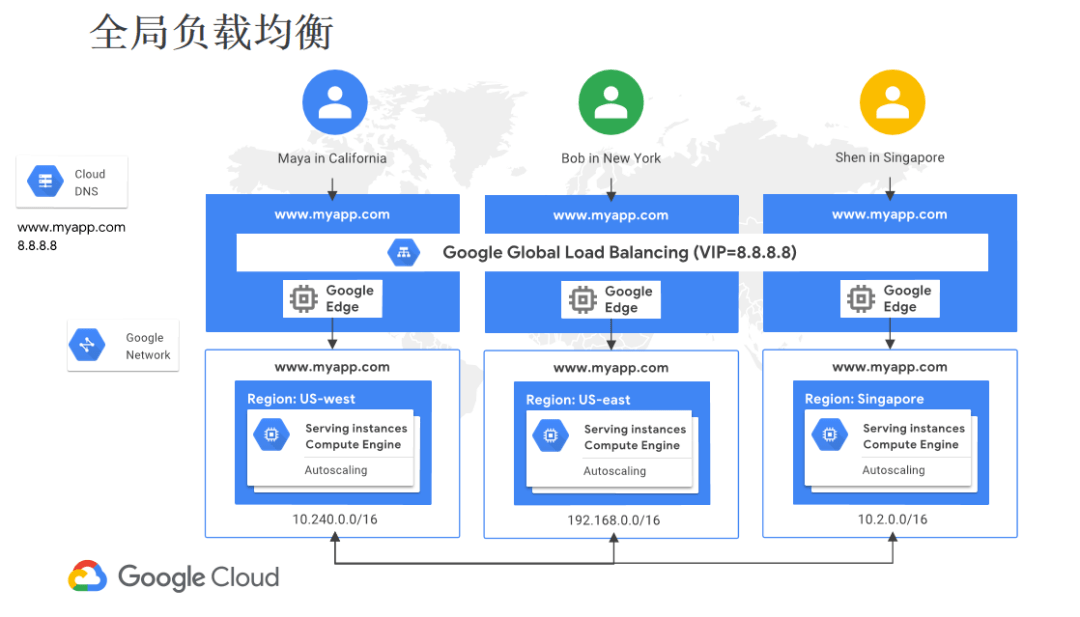
Task: Click the green Bob in New York user icon
Action: tap(611, 102)
